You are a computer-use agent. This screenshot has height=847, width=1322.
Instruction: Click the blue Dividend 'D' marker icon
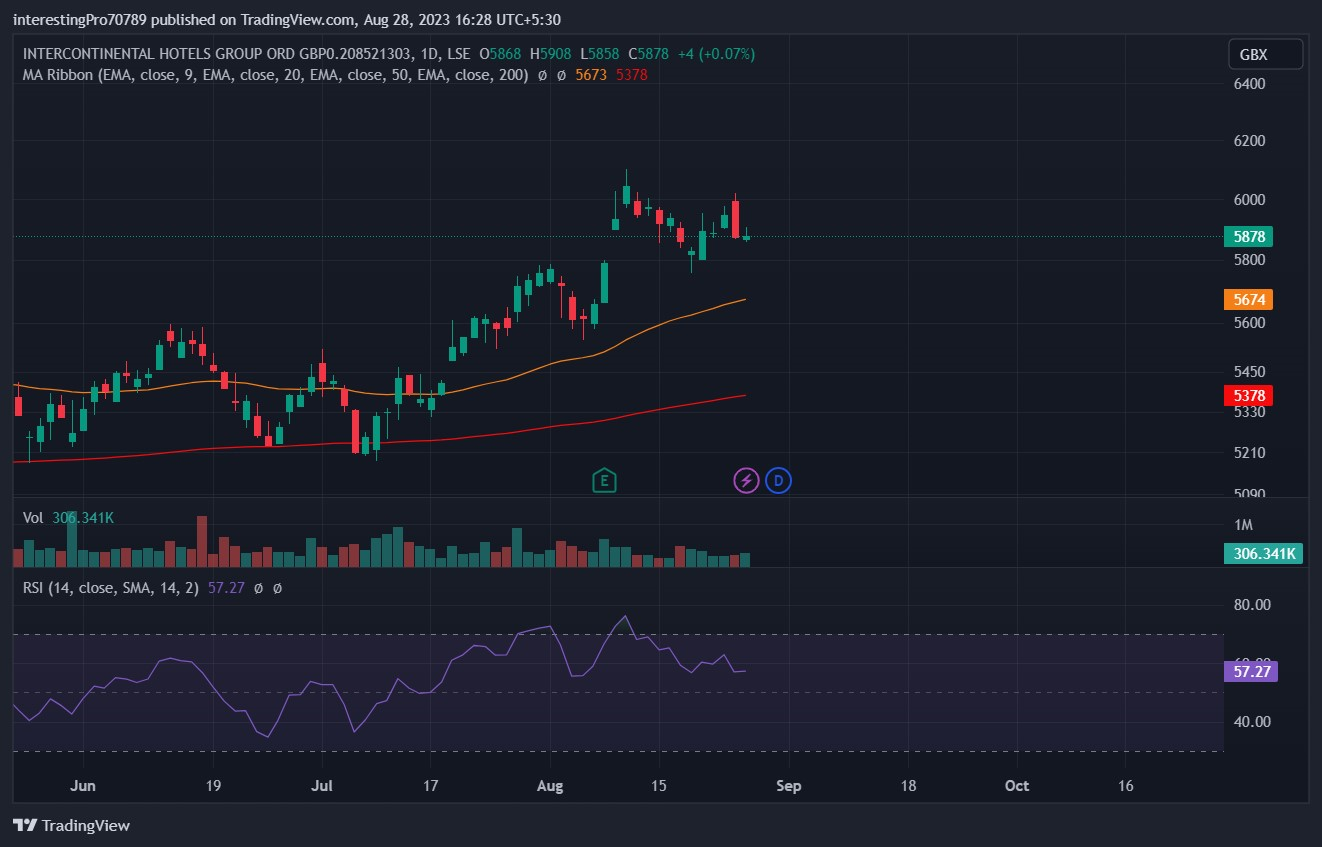(778, 481)
